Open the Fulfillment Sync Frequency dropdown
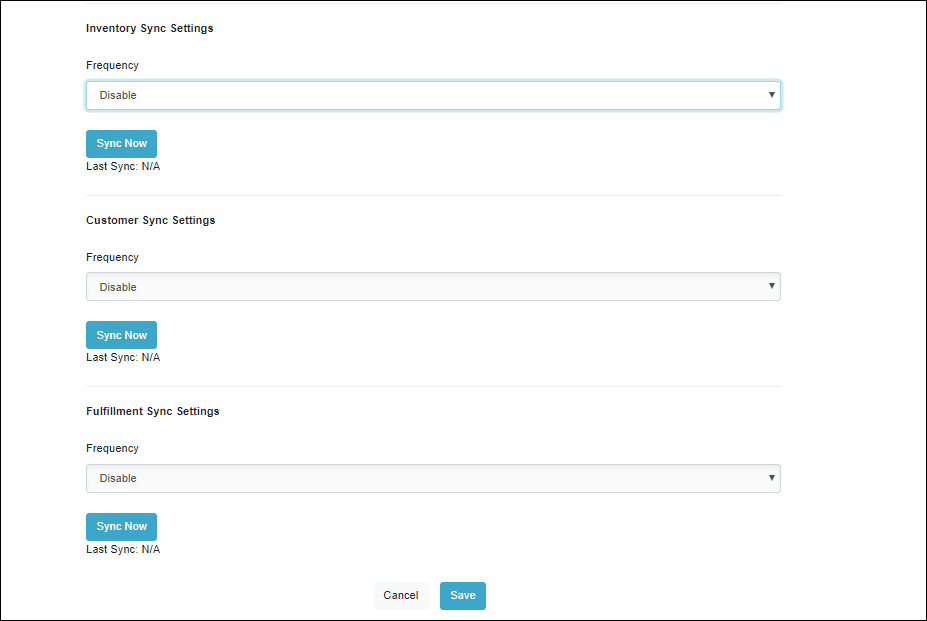 click(x=433, y=478)
